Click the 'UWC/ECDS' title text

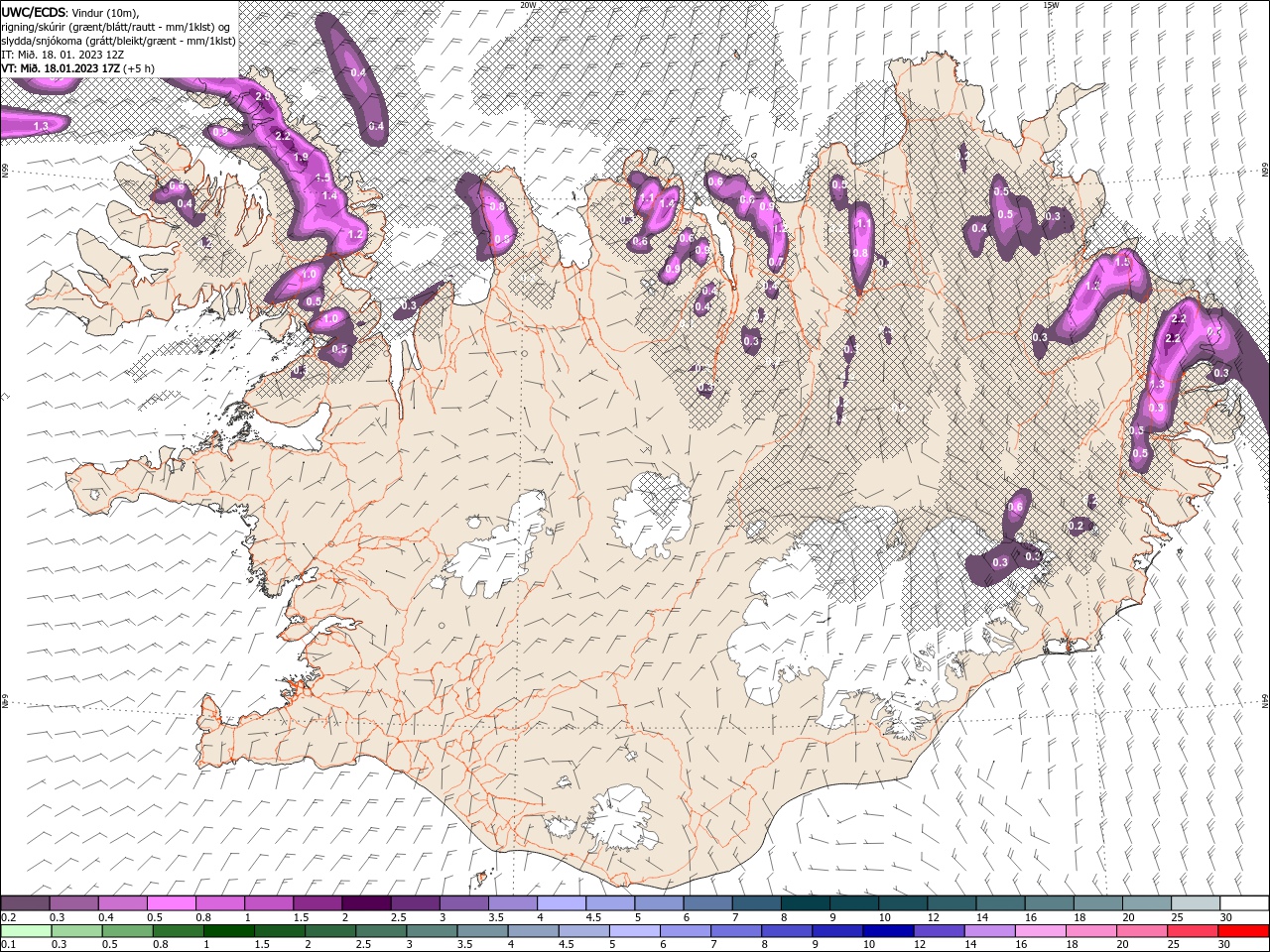pyautogui.click(x=34, y=12)
